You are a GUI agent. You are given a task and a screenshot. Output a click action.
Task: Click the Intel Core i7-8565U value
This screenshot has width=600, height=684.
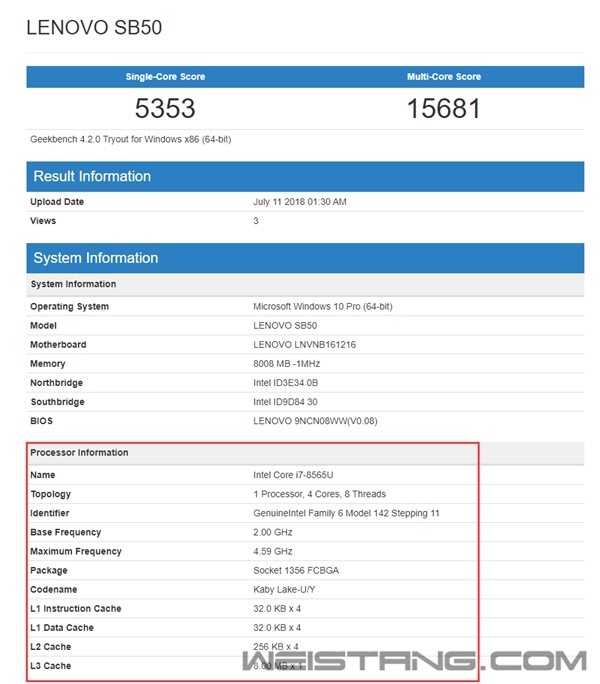point(293,475)
